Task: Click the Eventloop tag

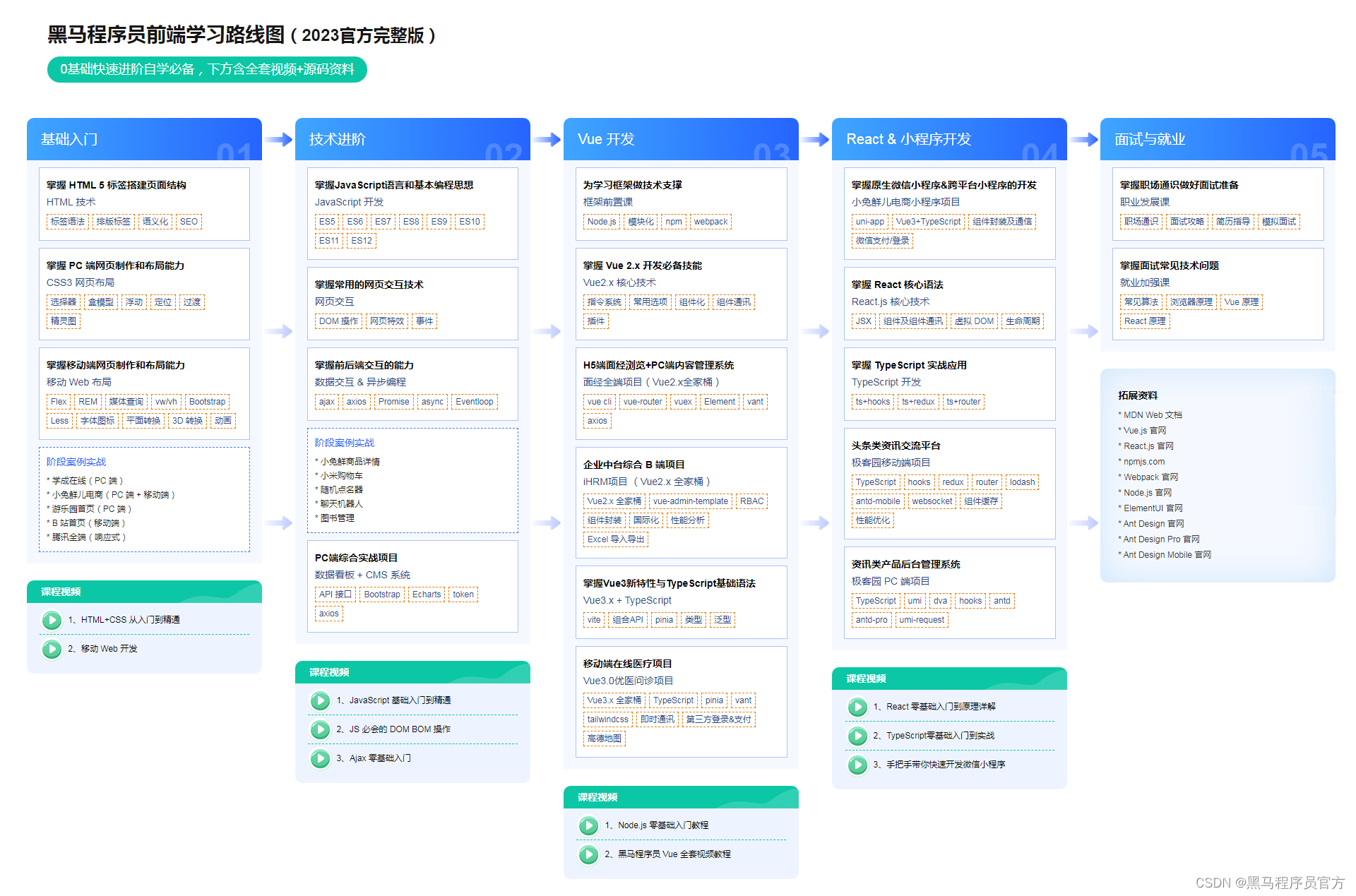Action: pyautogui.click(x=475, y=402)
